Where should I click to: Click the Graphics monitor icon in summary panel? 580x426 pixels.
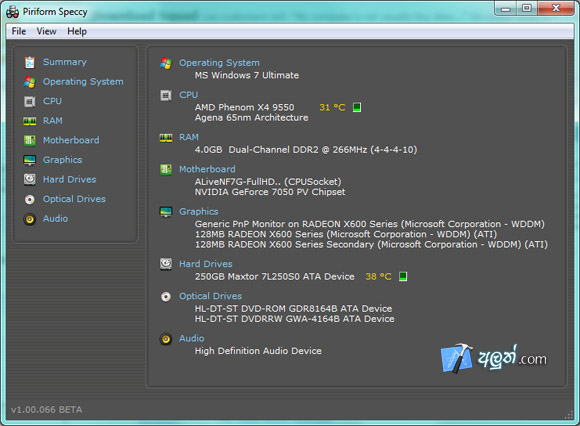pyautogui.click(x=166, y=212)
